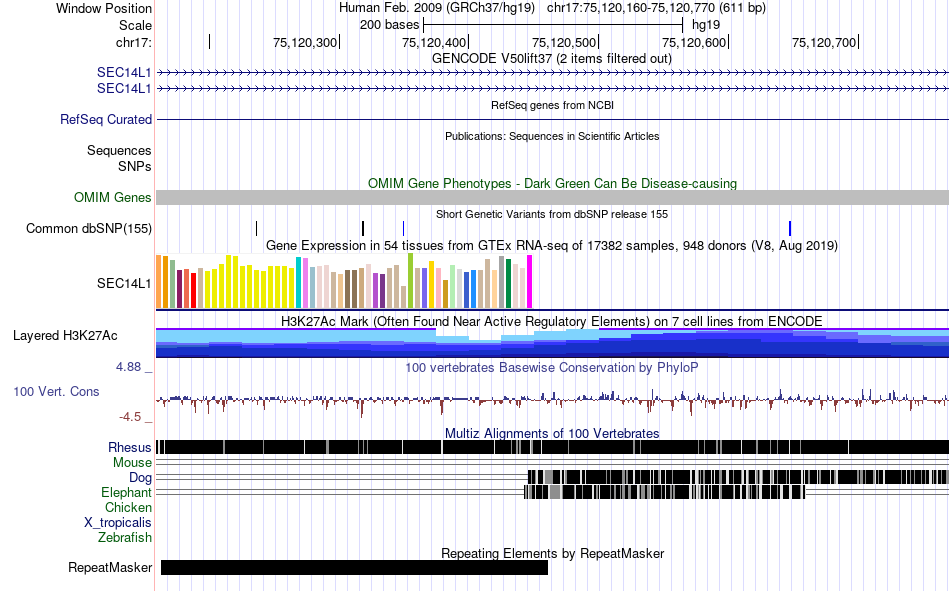Click the PhyloP minimum value -4.5
Image resolution: width=950 pixels, height=591 pixels.
point(130,416)
